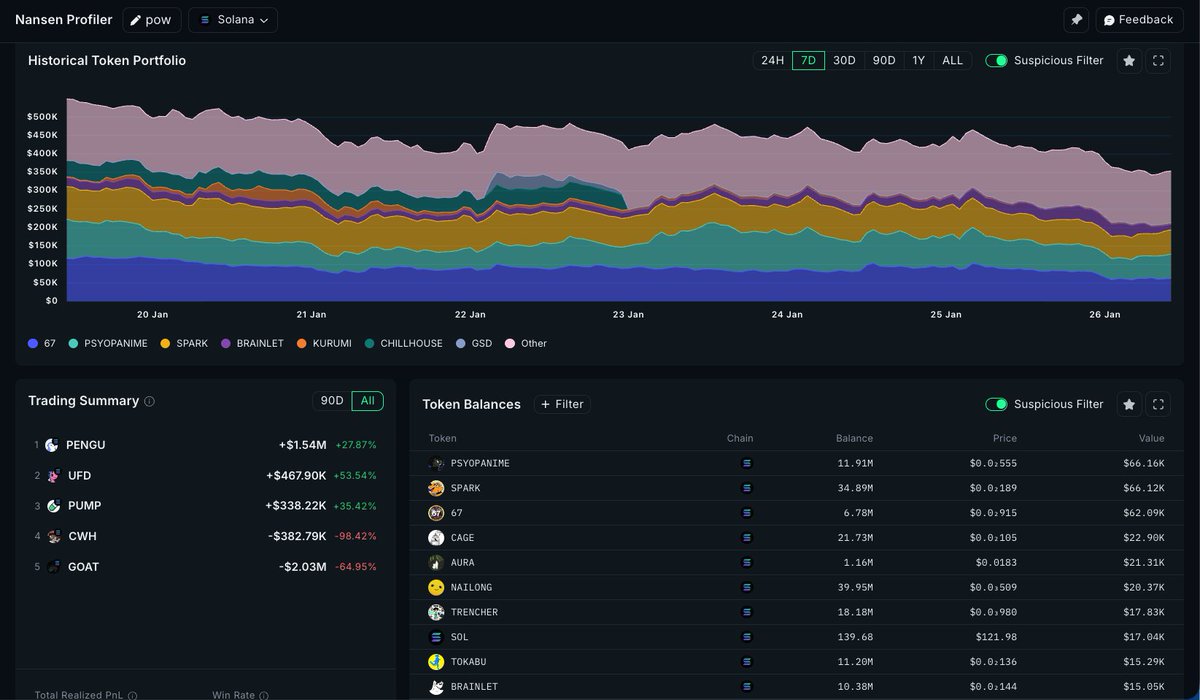1200x700 pixels.
Task: Click the star icon in Historical Token Portfolio
Action: pos(1129,61)
